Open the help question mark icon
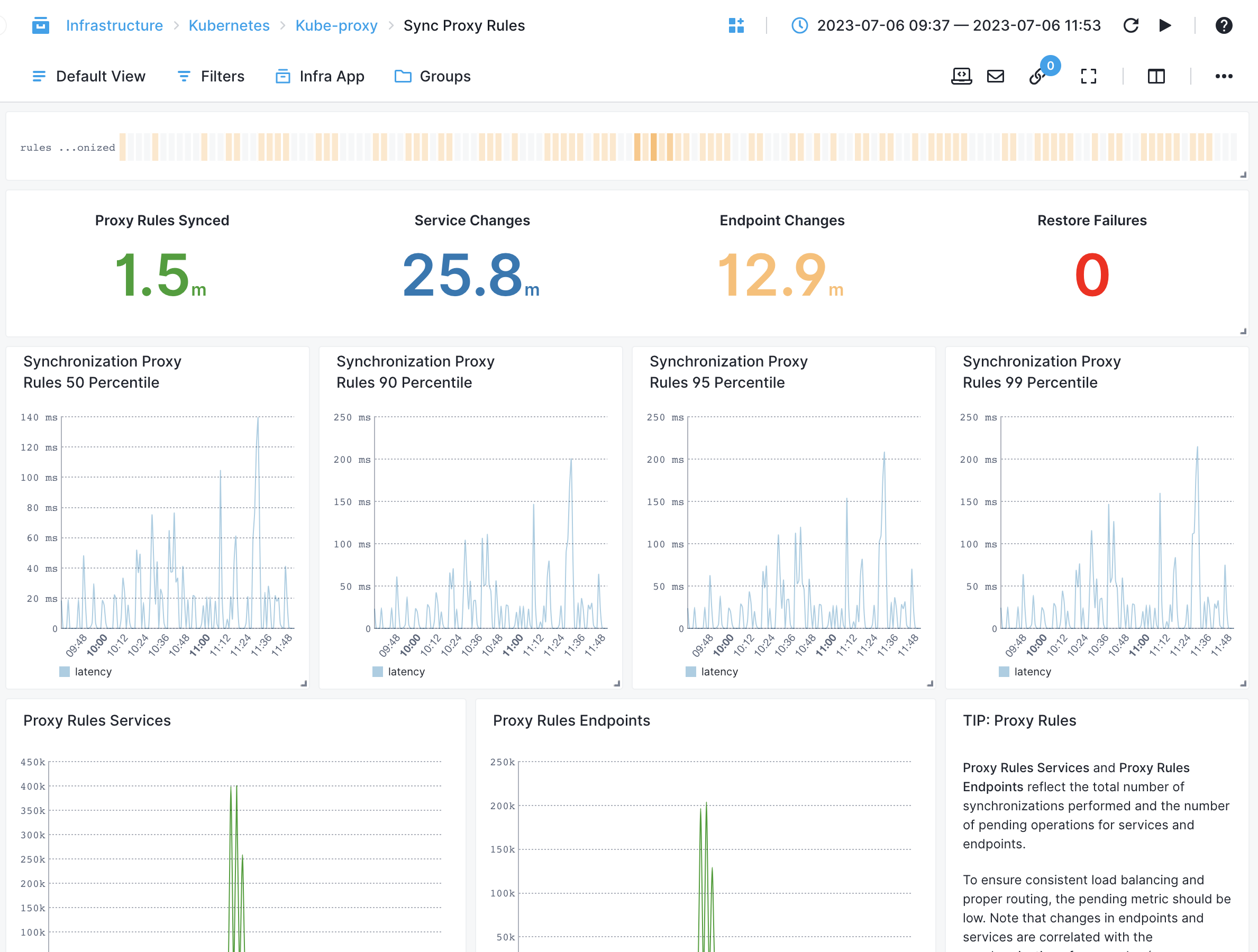1258x952 pixels. pos(1223,25)
